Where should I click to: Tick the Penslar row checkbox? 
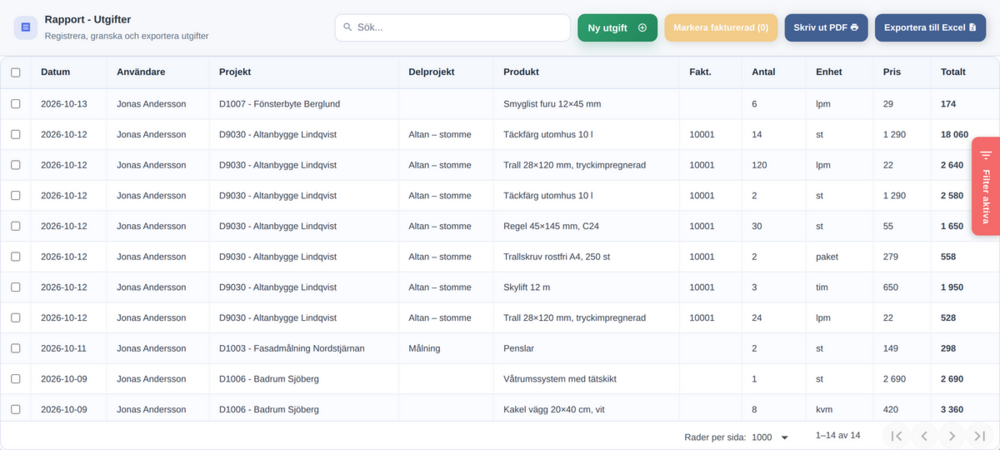coord(15,349)
